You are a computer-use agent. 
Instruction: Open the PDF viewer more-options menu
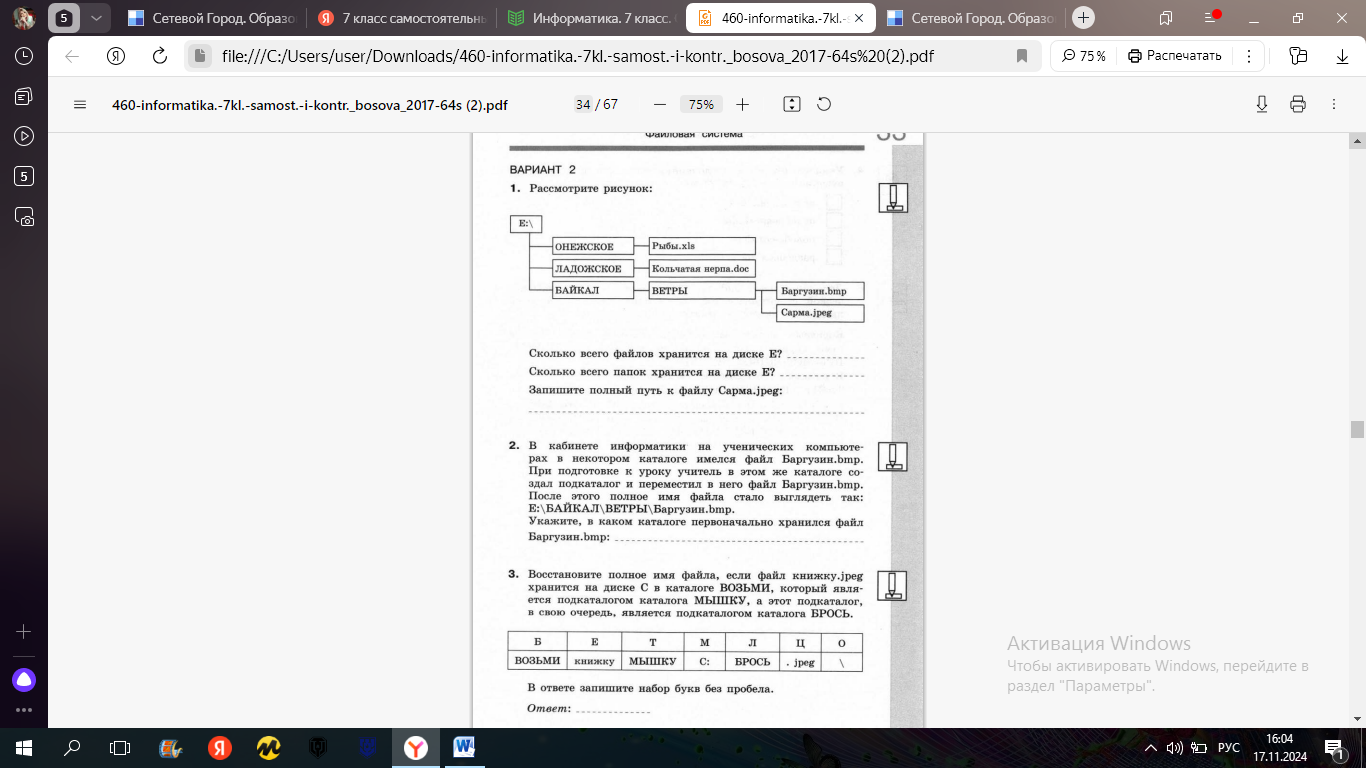pos(1334,104)
